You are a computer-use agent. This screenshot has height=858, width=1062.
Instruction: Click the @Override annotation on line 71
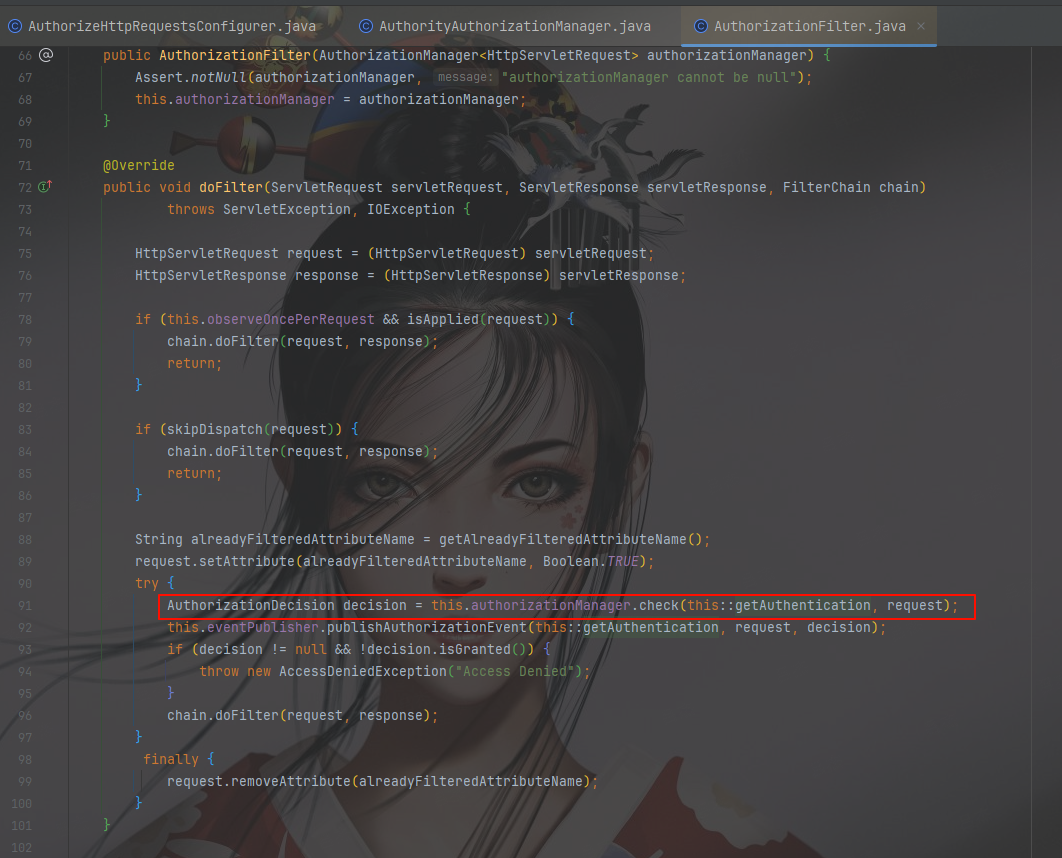139,165
